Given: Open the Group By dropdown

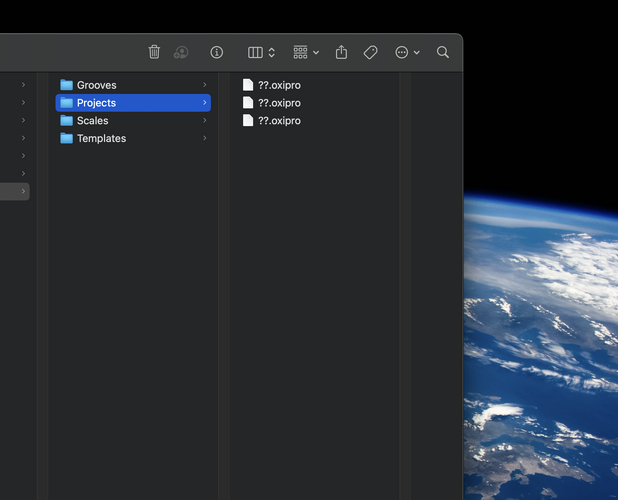Looking at the screenshot, I should coord(305,52).
